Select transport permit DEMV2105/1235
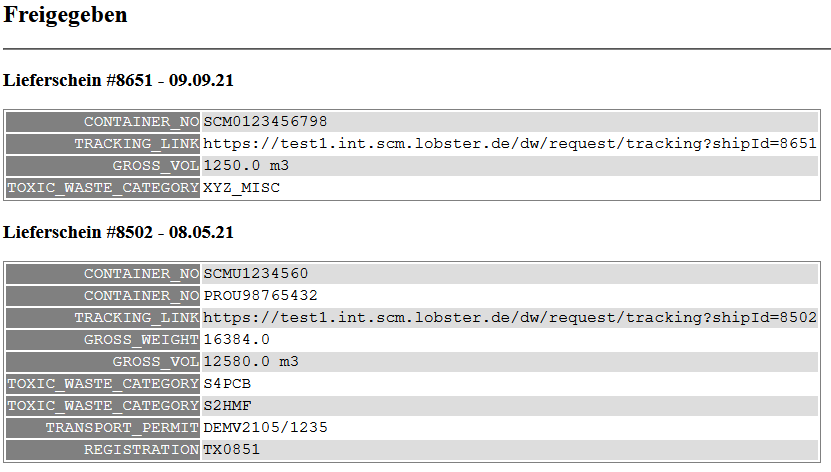This screenshot has width=831, height=472. (x=265, y=428)
